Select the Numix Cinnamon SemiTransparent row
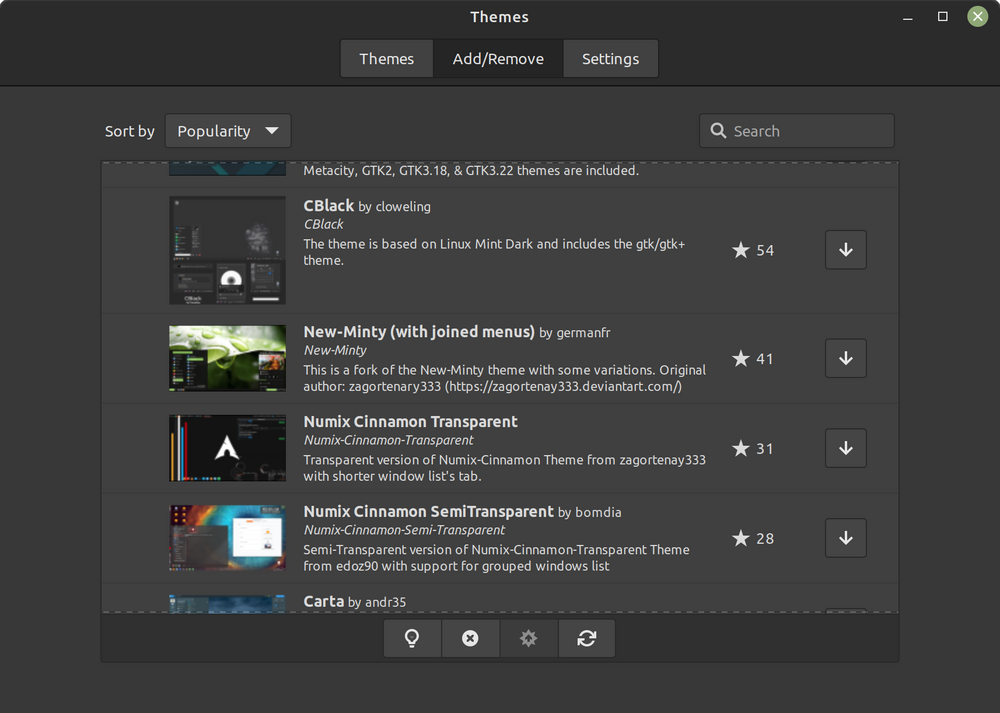This screenshot has width=1000, height=713. [500, 538]
